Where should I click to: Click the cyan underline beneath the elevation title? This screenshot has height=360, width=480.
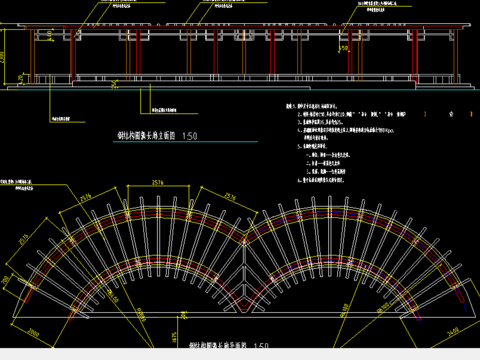pyautogui.click(x=185, y=142)
